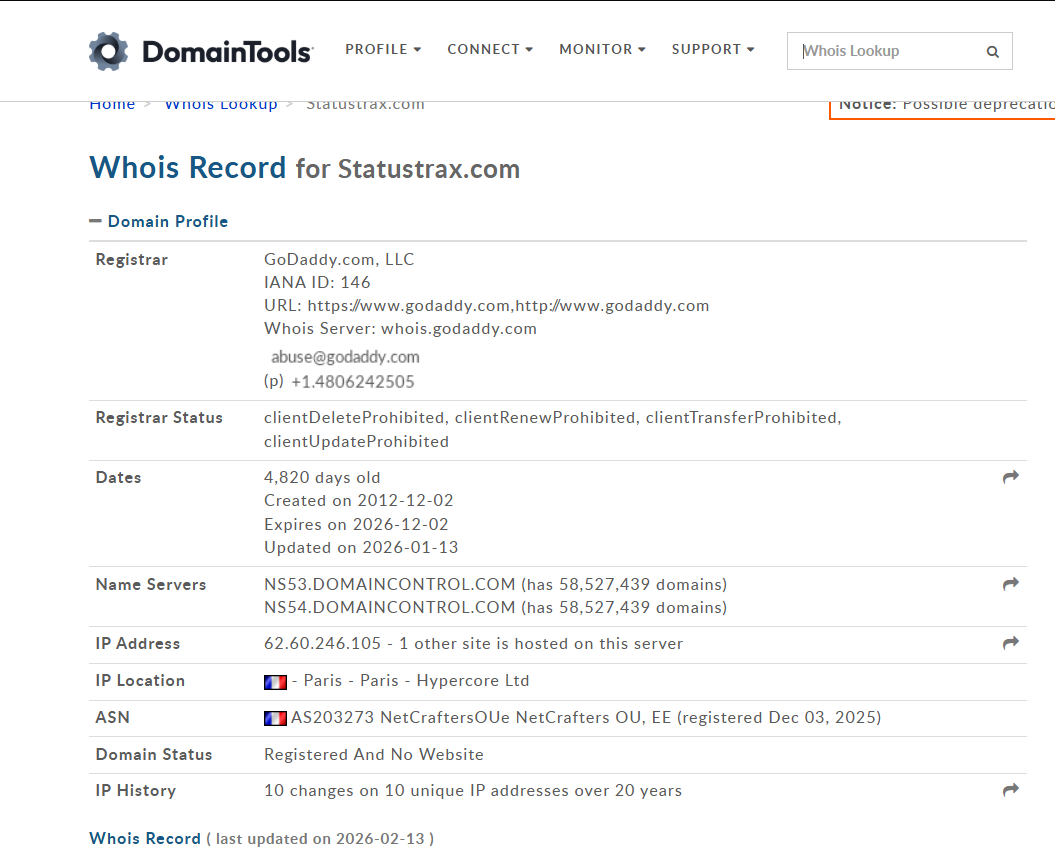Click NS54.DOMAINCONTROL.COM name server
Image resolution: width=1055 pixels, height=858 pixels.
click(x=390, y=608)
